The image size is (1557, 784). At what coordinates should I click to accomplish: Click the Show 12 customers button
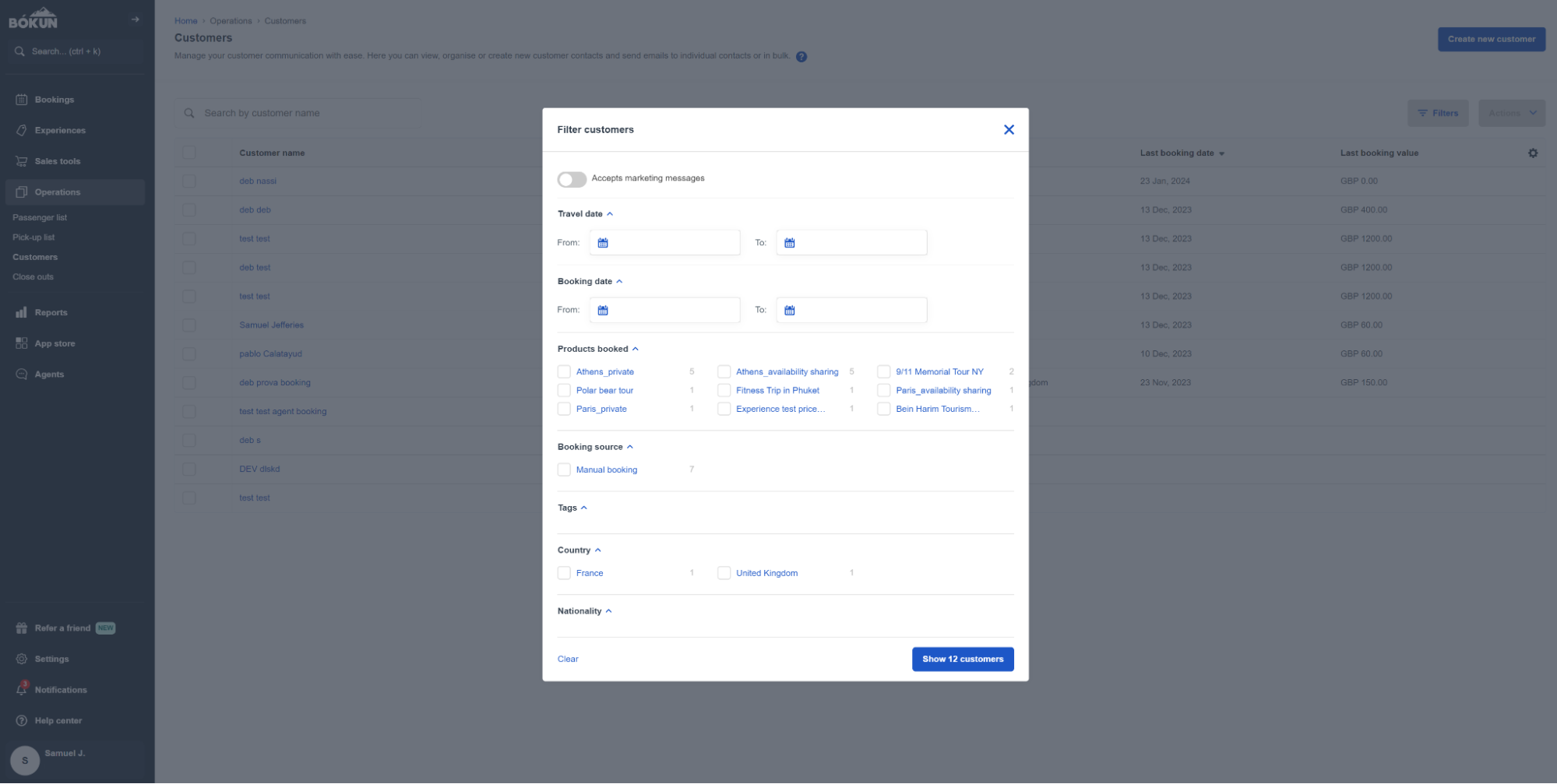pyautogui.click(x=962, y=659)
